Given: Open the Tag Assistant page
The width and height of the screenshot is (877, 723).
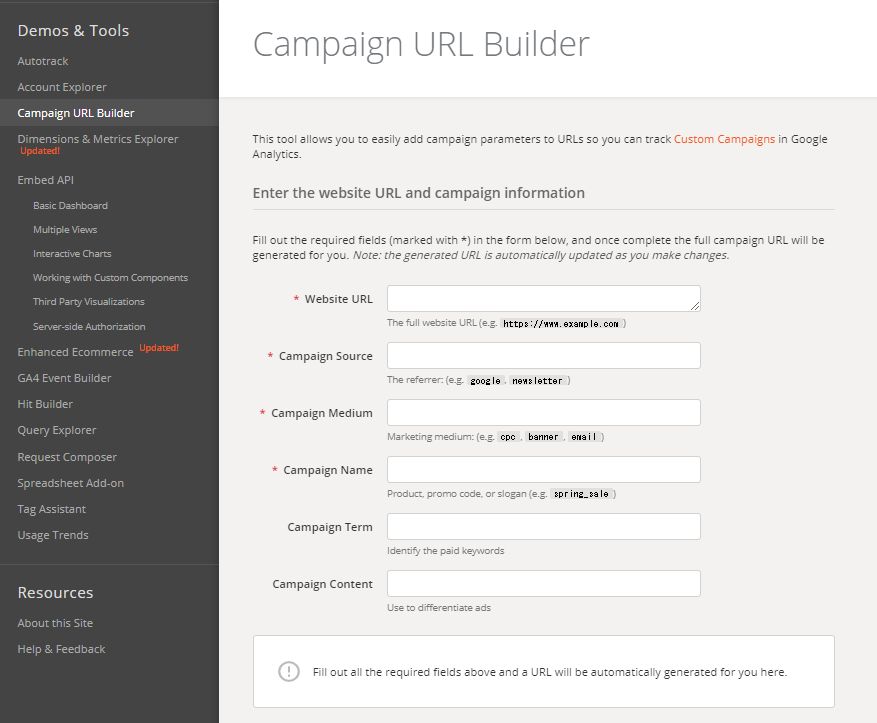Looking at the screenshot, I should 51,509.
